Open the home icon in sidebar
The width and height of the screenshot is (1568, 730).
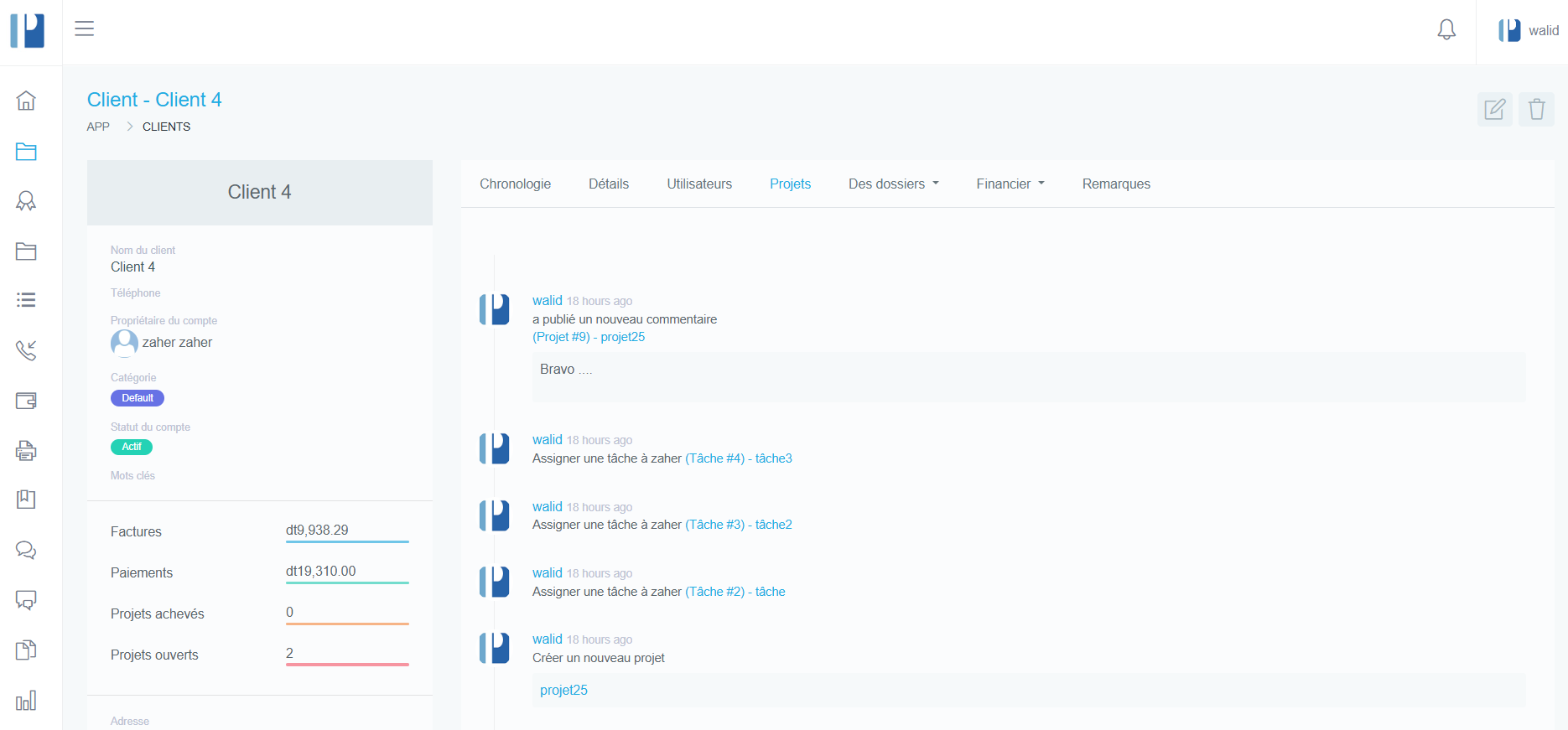[26, 101]
